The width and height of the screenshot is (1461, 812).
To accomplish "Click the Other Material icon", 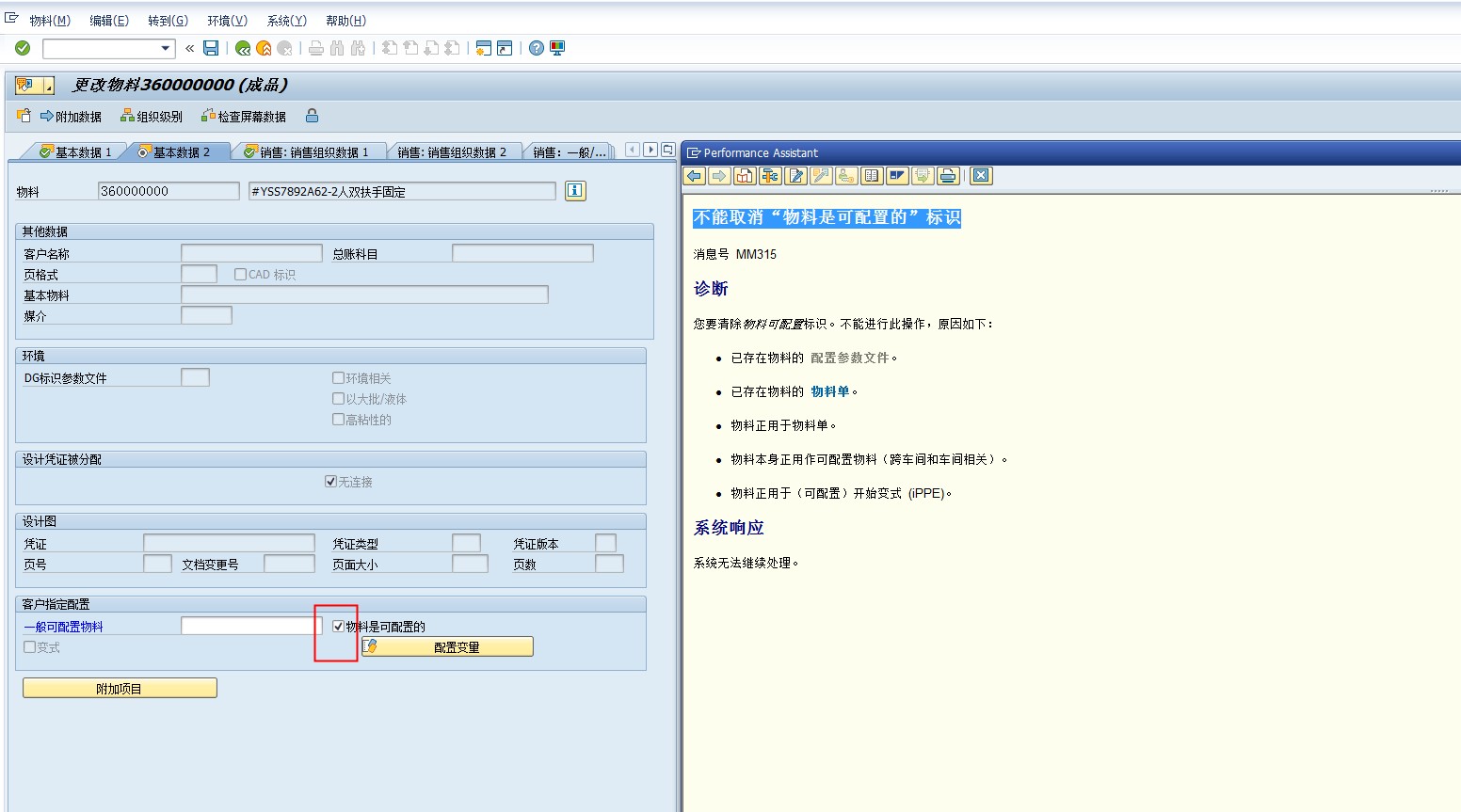I will pos(24,116).
